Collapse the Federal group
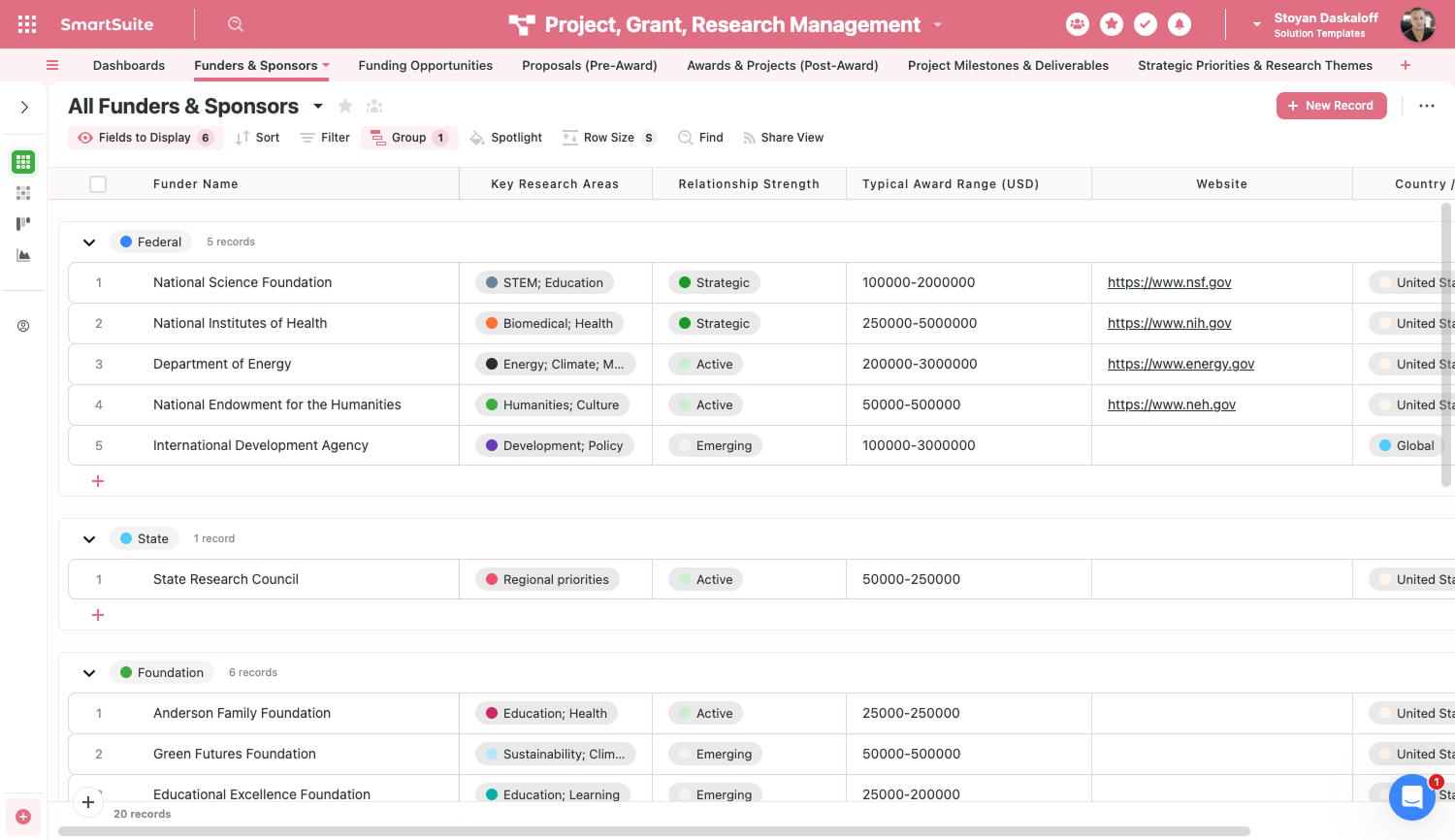 [89, 242]
